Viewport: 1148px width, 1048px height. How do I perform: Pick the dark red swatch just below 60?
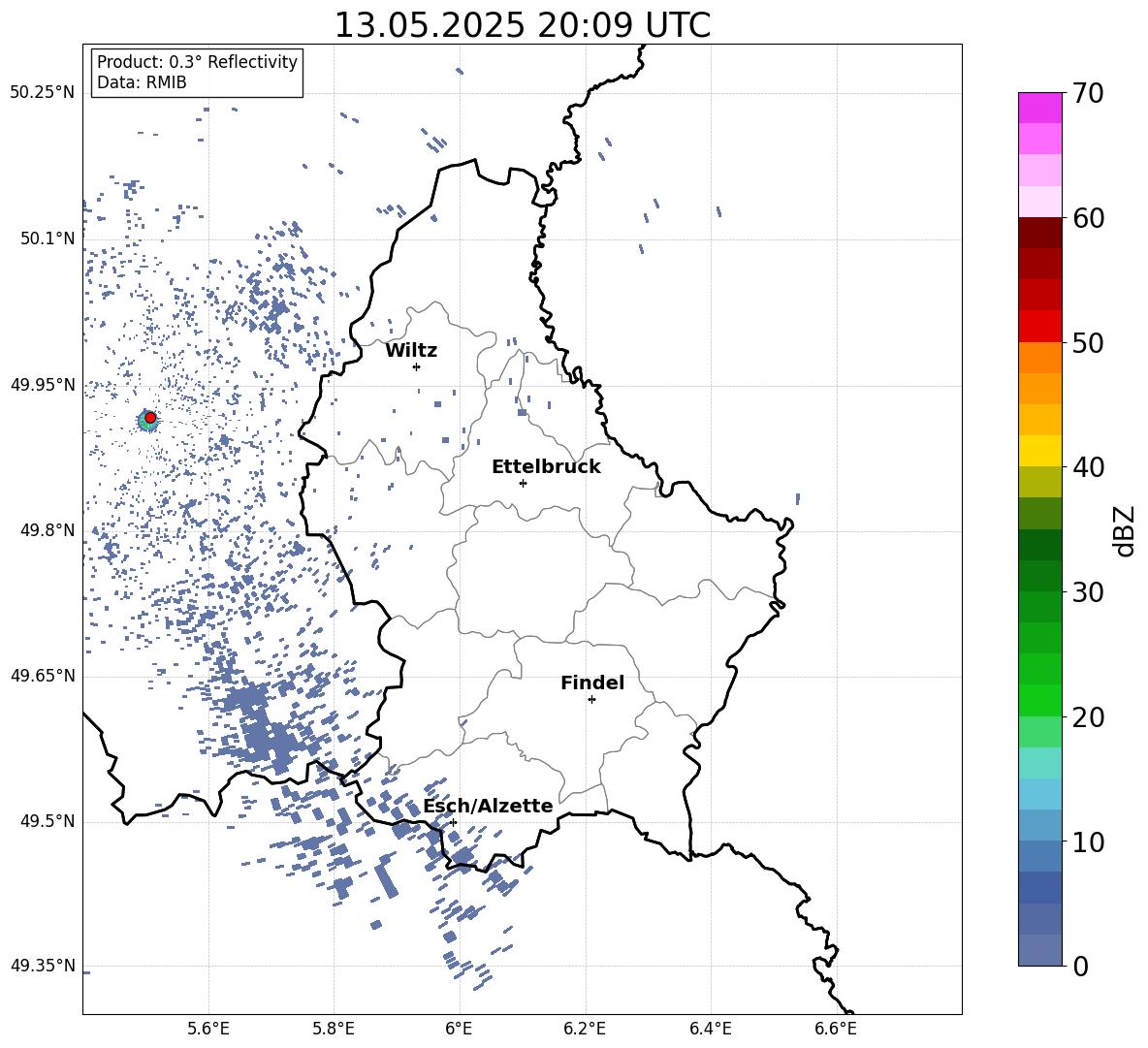point(1040,233)
